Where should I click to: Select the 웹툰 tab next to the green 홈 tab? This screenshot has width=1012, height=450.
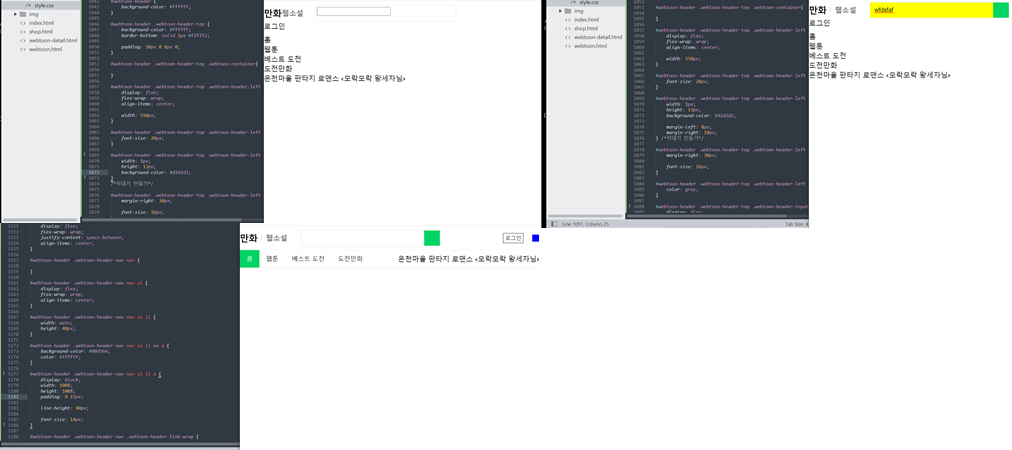[272, 259]
